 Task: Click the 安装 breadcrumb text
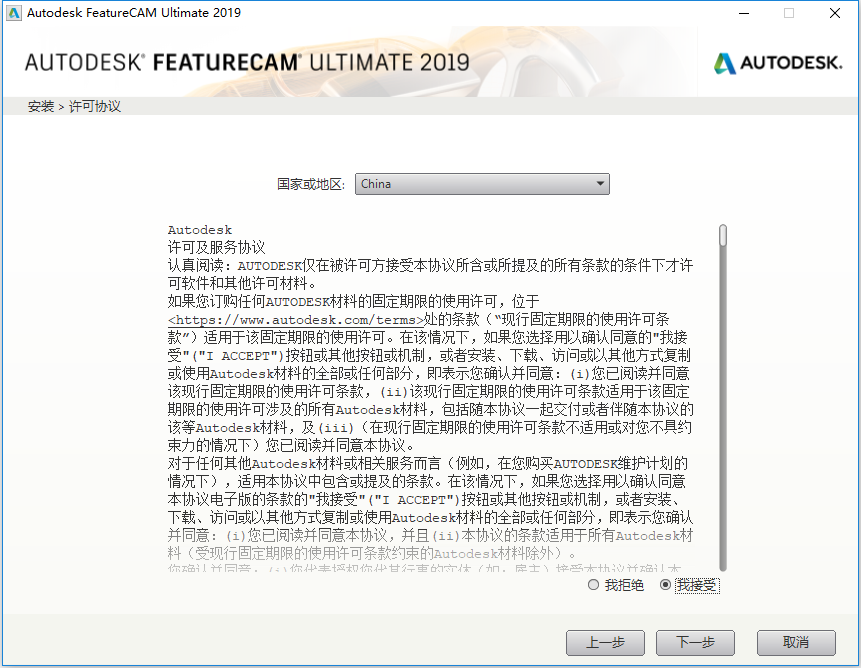coord(41,106)
